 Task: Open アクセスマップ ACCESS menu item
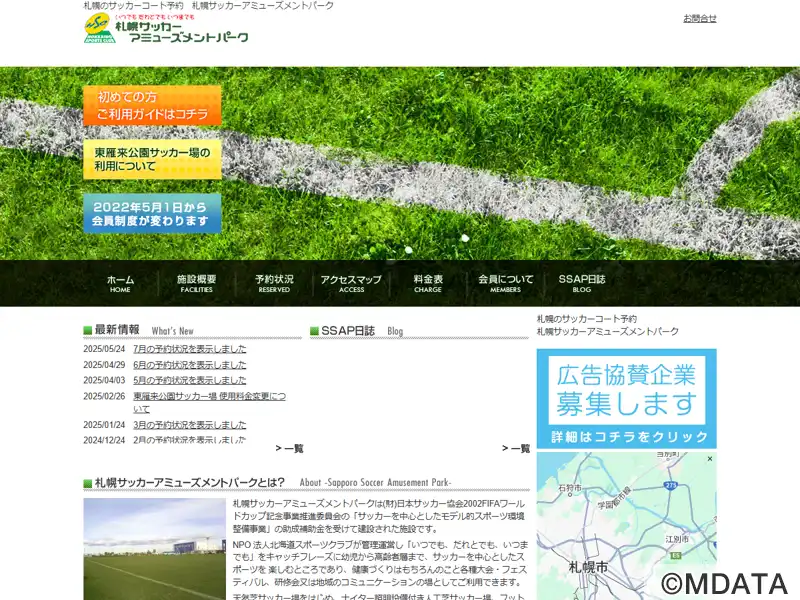pyautogui.click(x=351, y=283)
